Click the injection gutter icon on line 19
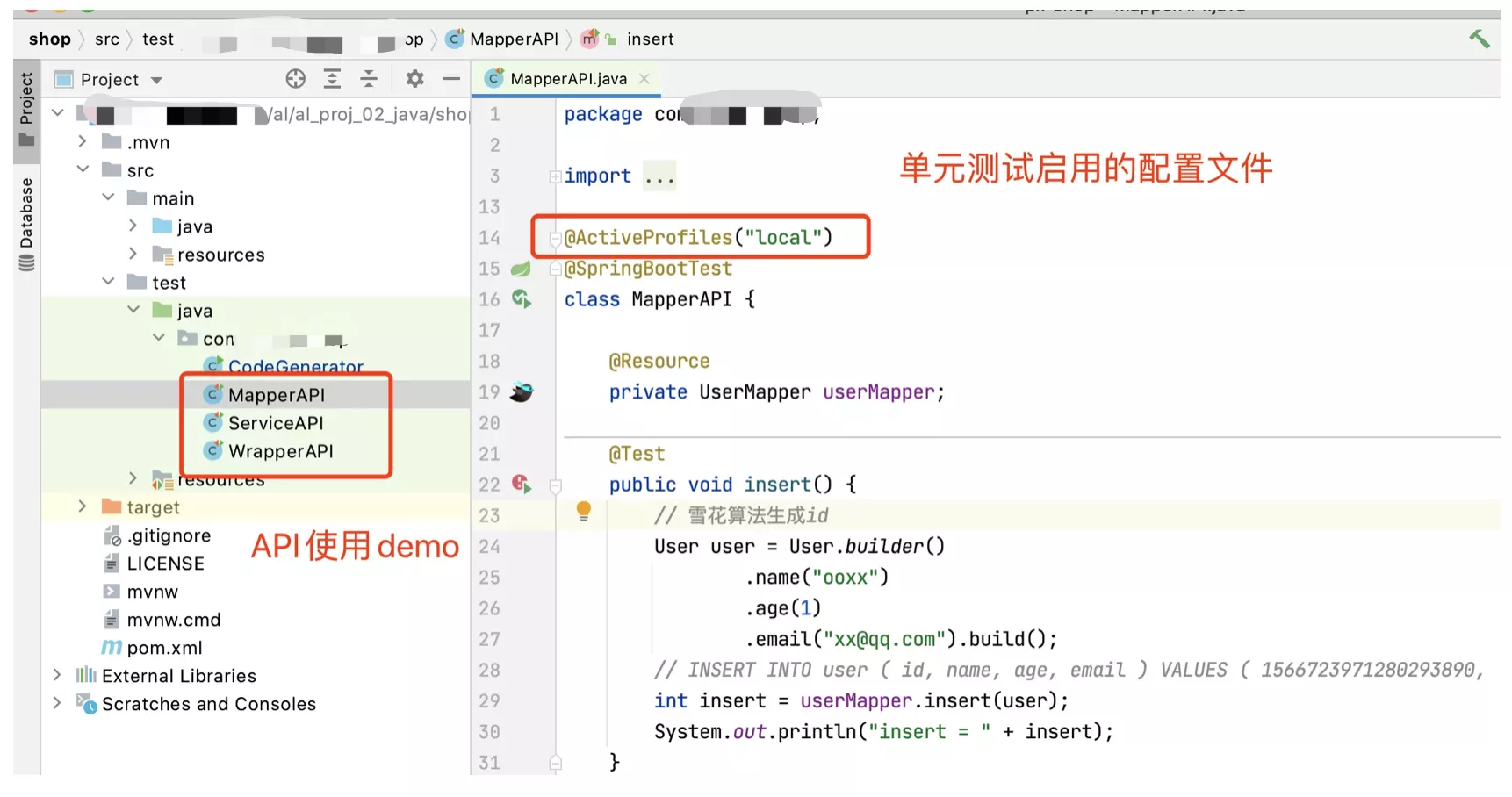This screenshot has height=797, width=1512. tap(522, 392)
